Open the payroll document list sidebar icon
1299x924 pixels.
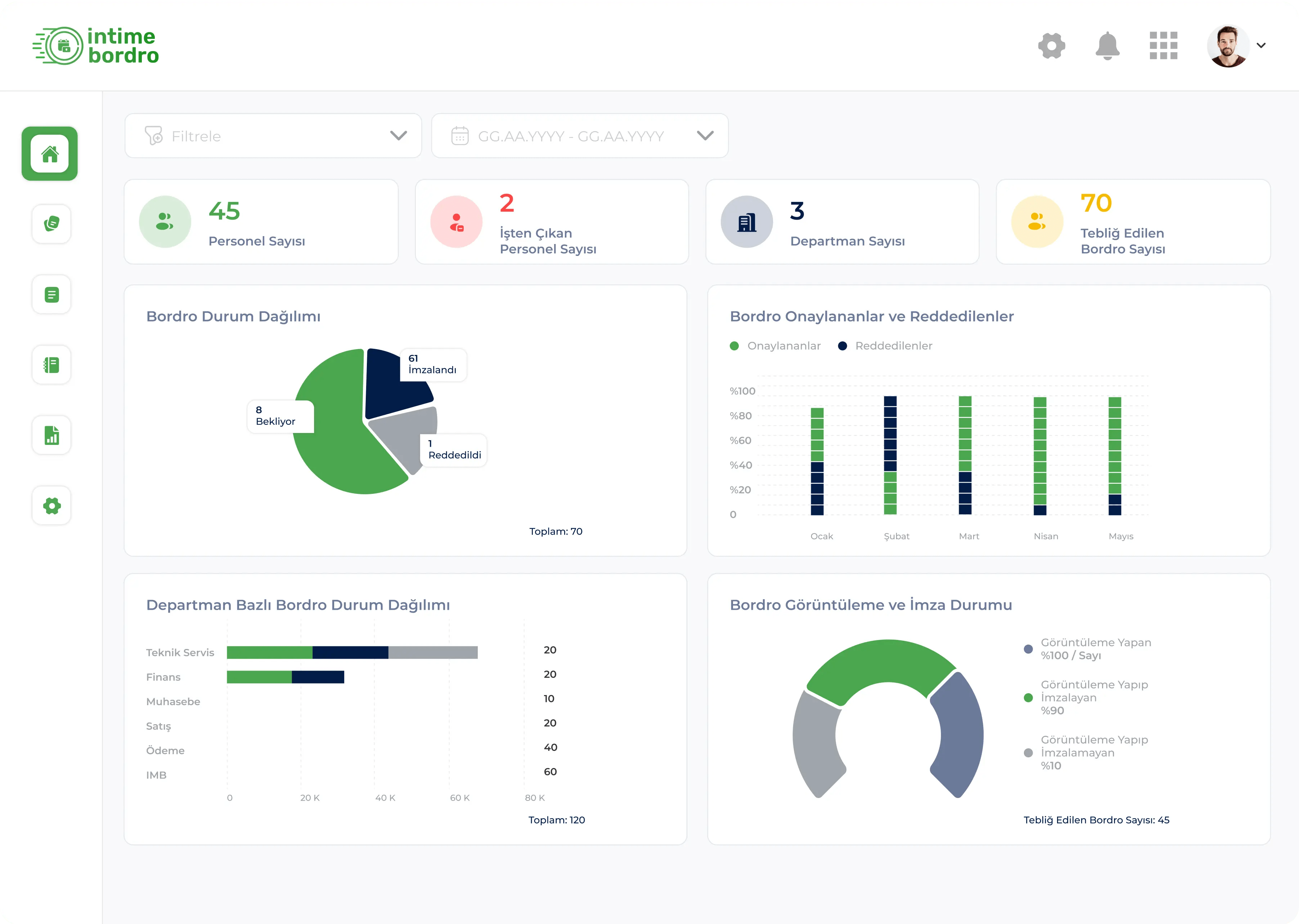(51, 294)
